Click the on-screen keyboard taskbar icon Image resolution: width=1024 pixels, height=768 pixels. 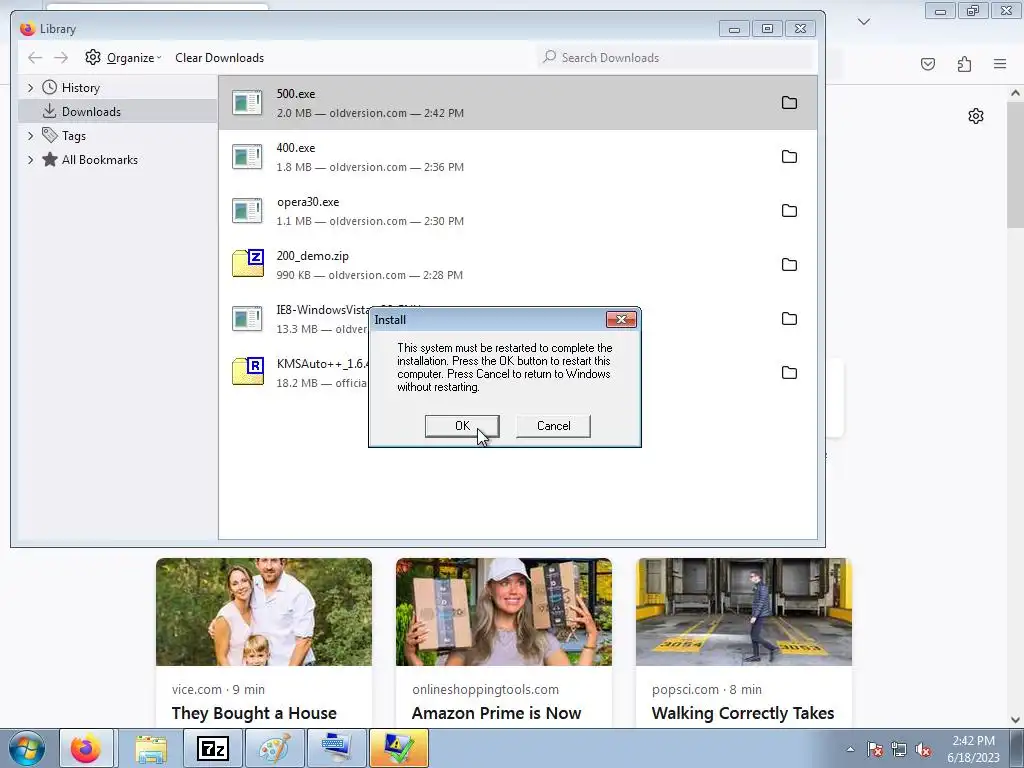(x=337, y=748)
